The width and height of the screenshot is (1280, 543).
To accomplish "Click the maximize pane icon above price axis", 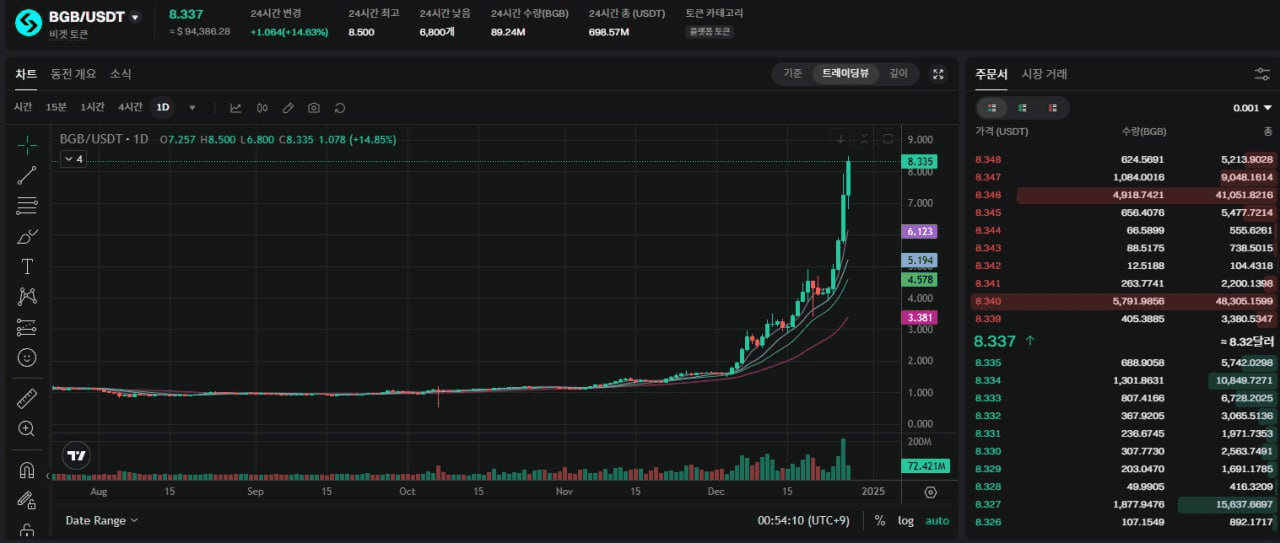I will point(887,139).
